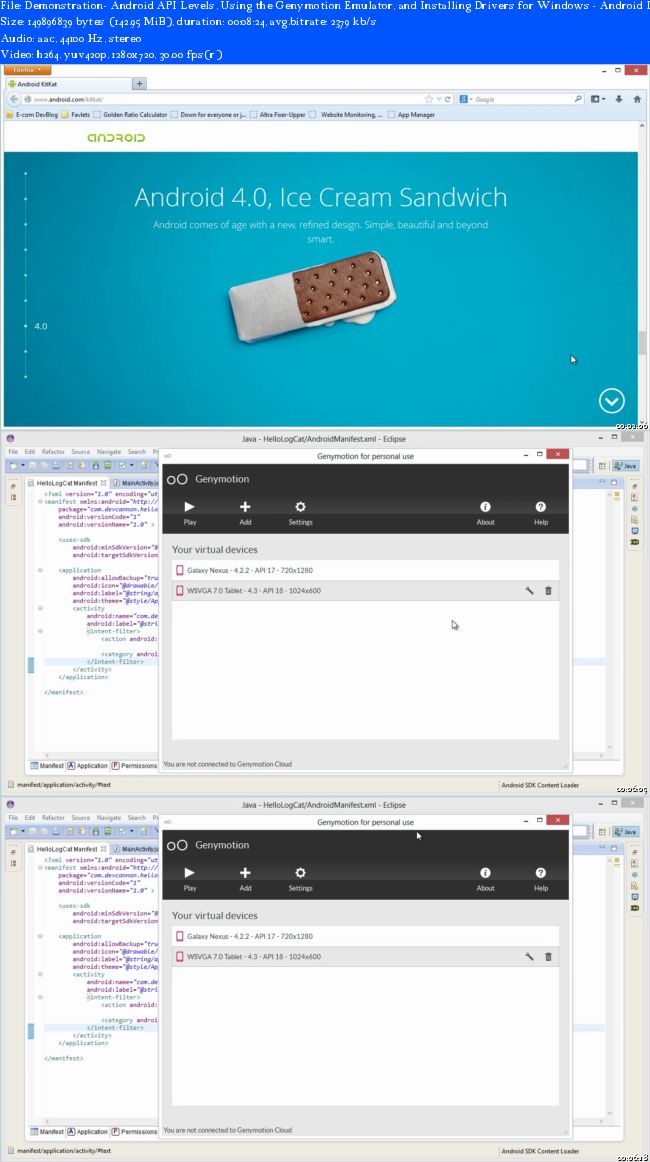Image resolution: width=650 pixels, height=1162 pixels.
Task: Open Eclipse Search menu in the bottom frame
Action: click(x=136, y=817)
